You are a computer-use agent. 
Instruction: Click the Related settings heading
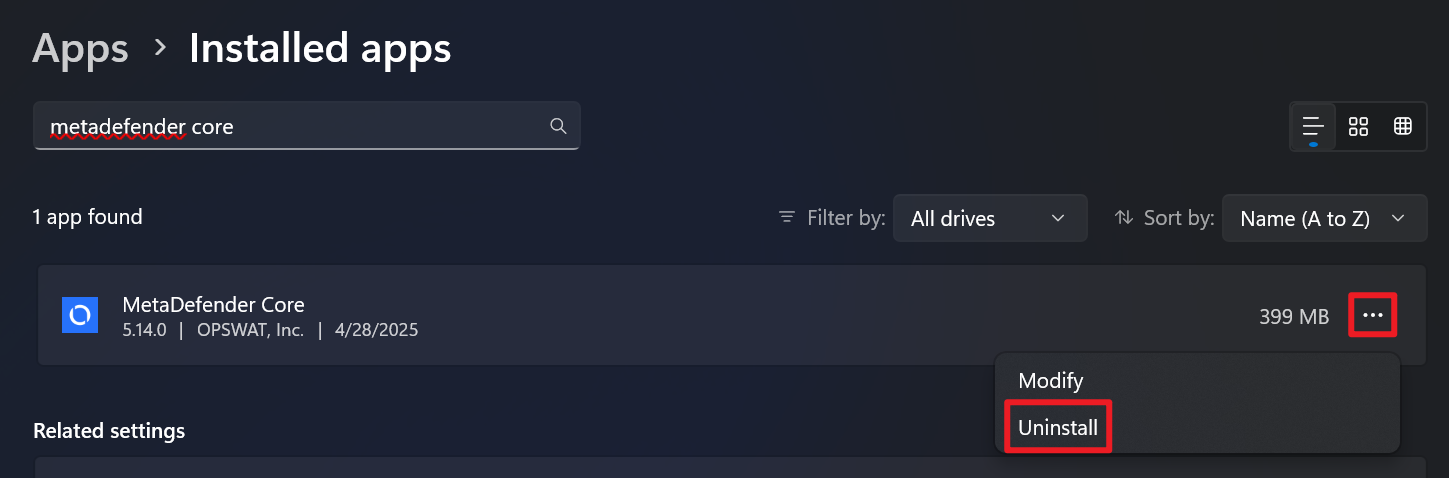109,431
